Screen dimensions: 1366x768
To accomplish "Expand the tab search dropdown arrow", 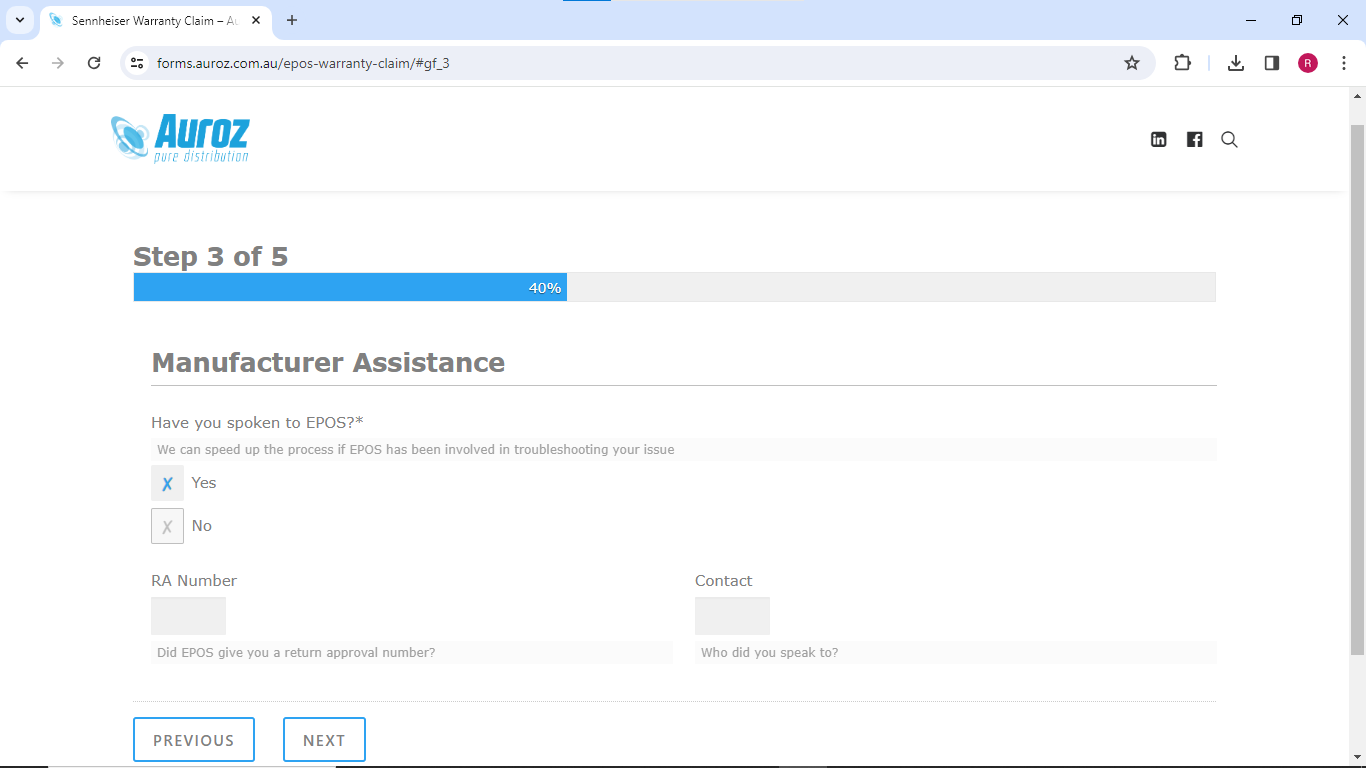I will 19,20.
